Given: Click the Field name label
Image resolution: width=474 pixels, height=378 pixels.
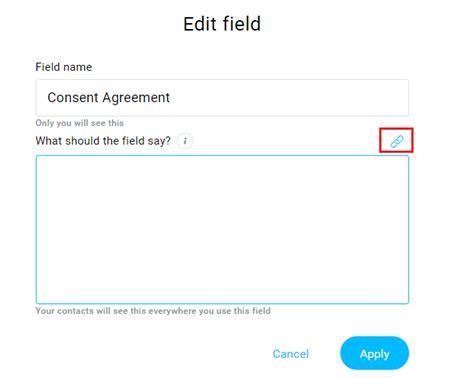Looking at the screenshot, I should (x=64, y=67).
